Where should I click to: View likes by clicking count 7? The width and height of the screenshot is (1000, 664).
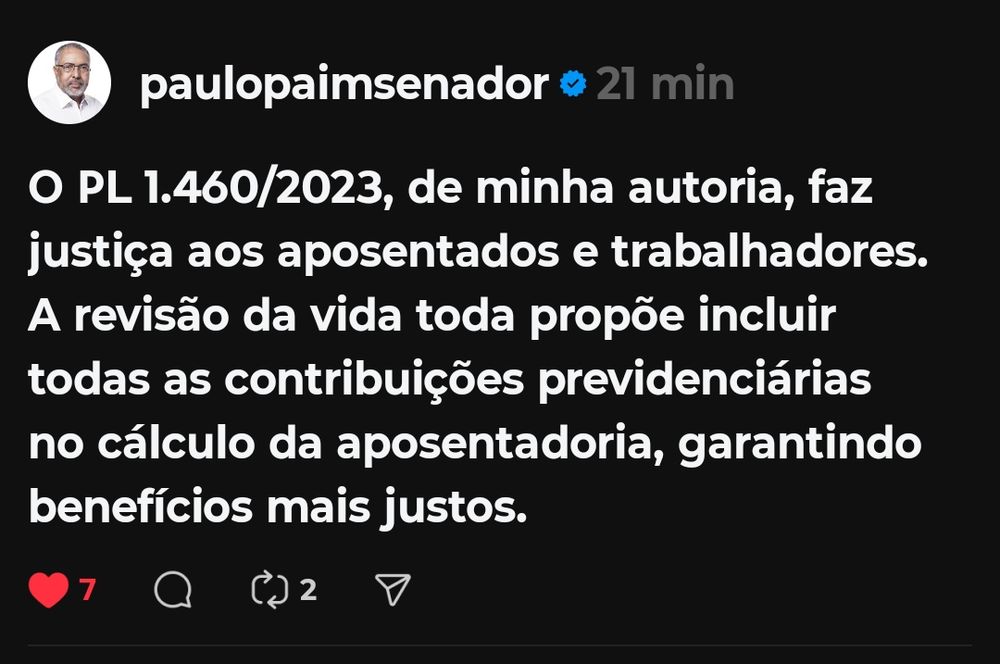click(88, 589)
